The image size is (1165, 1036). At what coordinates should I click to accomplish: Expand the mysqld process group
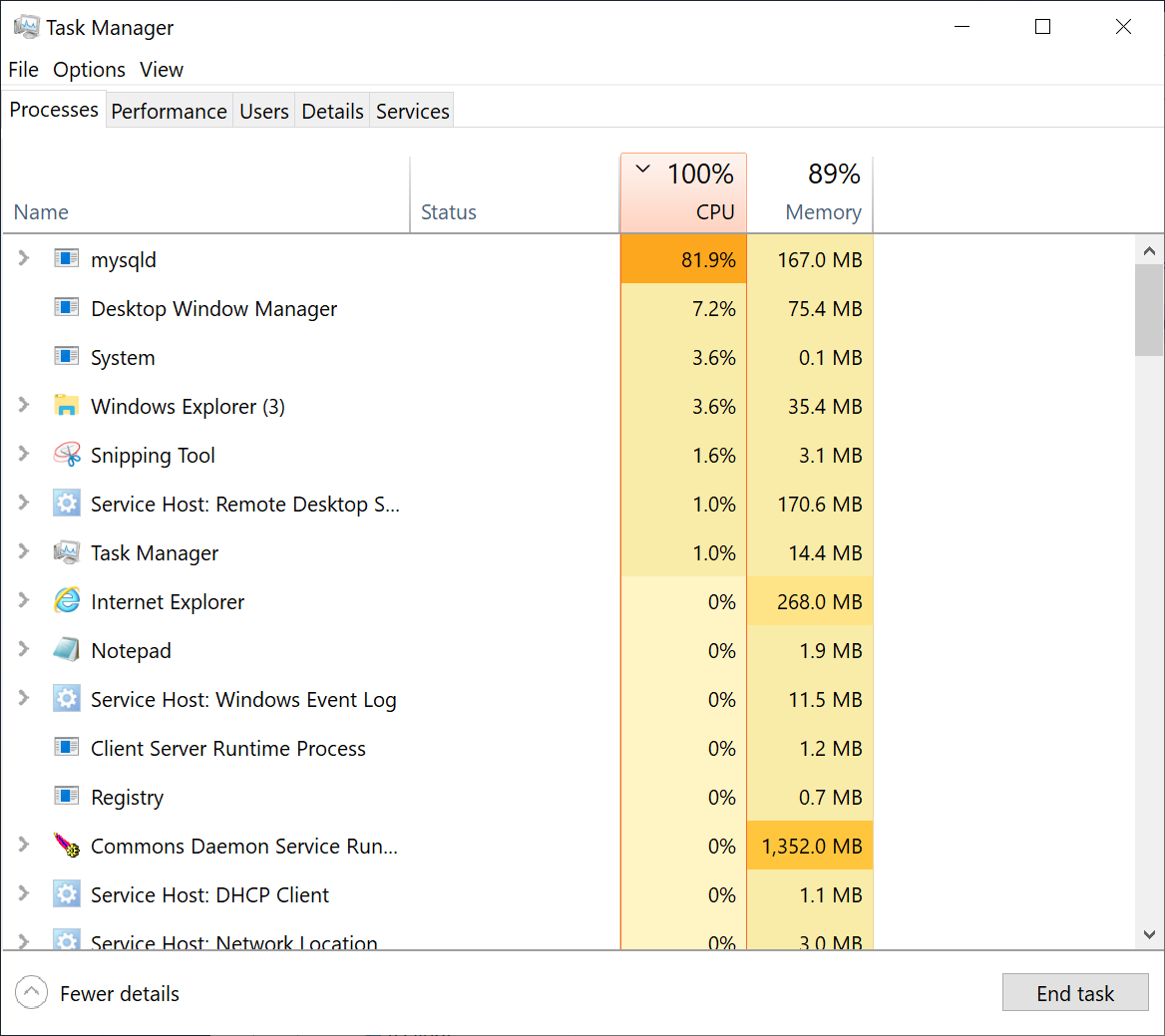pos(24,259)
